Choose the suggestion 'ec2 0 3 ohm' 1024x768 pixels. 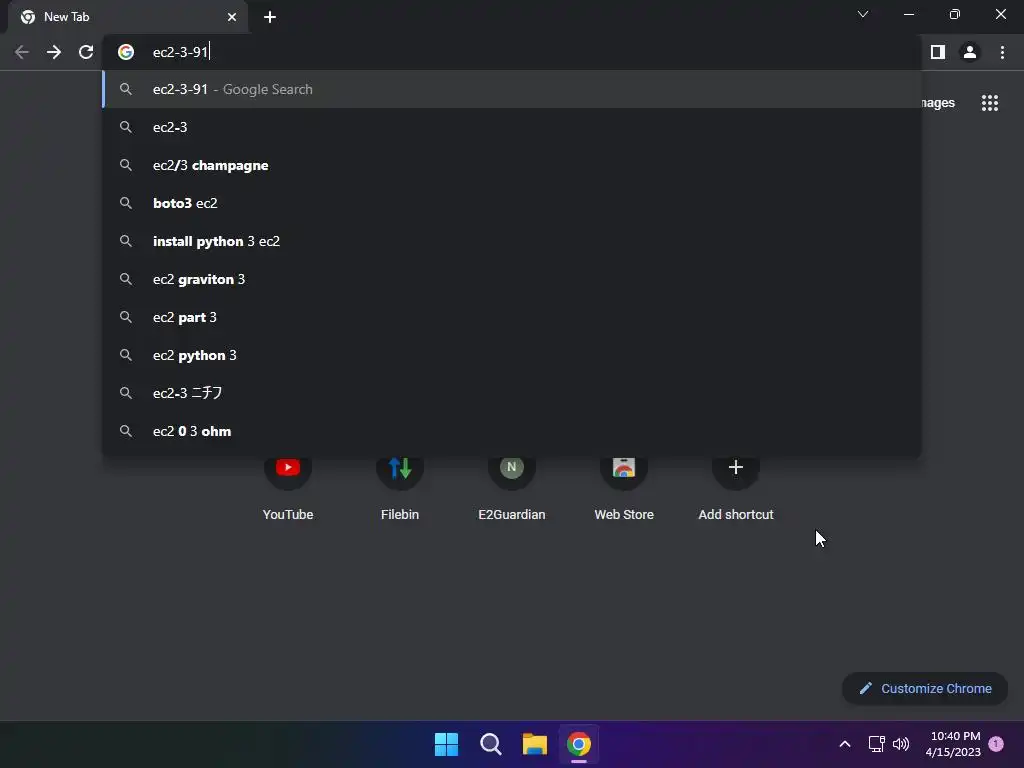coord(512,431)
